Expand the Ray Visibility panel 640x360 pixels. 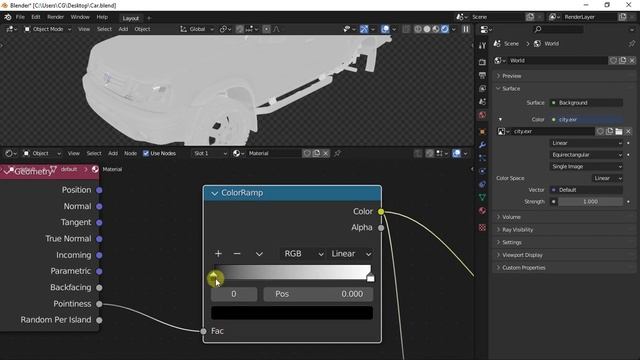pyautogui.click(x=564, y=230)
